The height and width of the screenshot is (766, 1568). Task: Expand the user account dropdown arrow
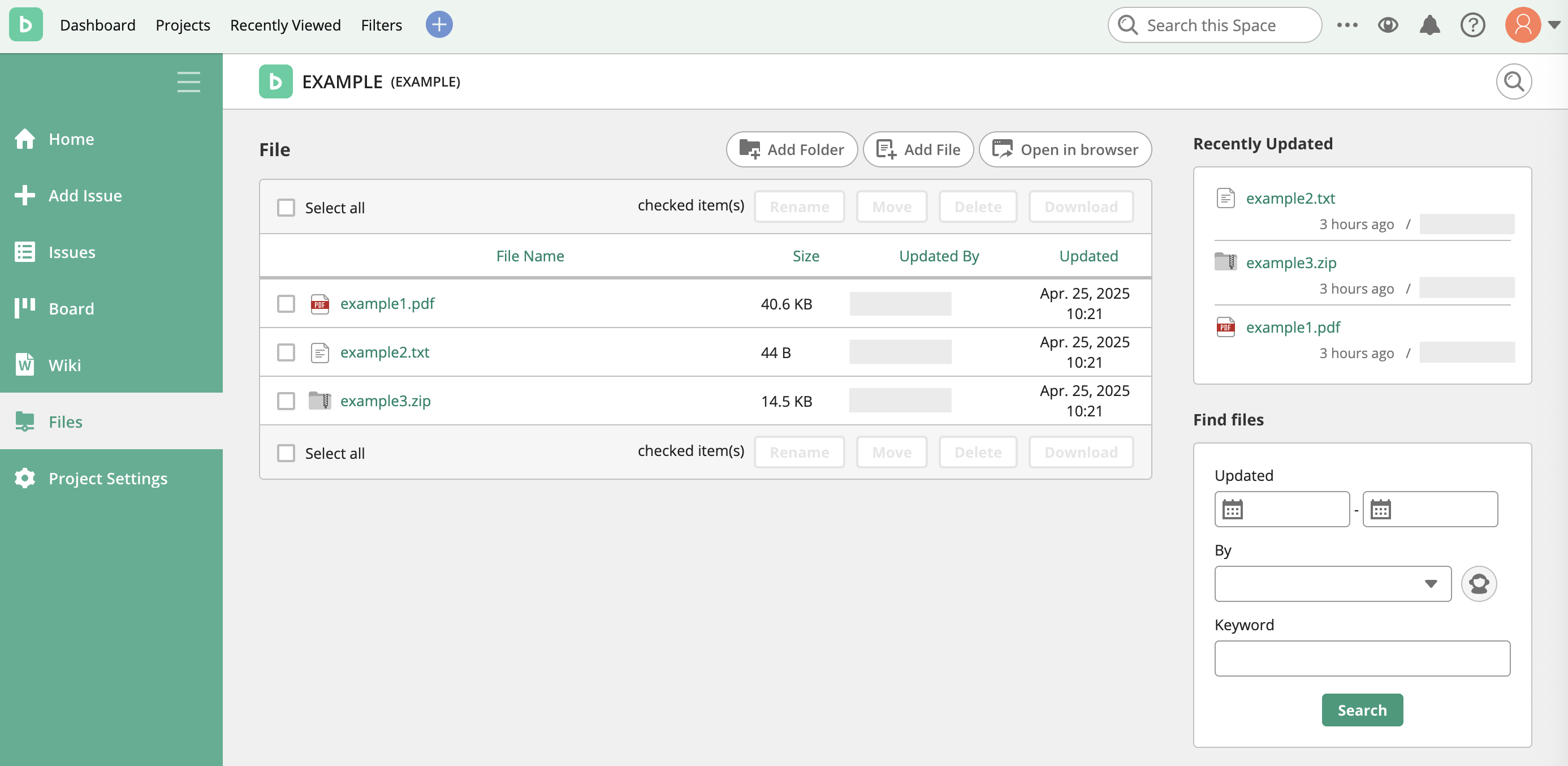tap(1554, 25)
